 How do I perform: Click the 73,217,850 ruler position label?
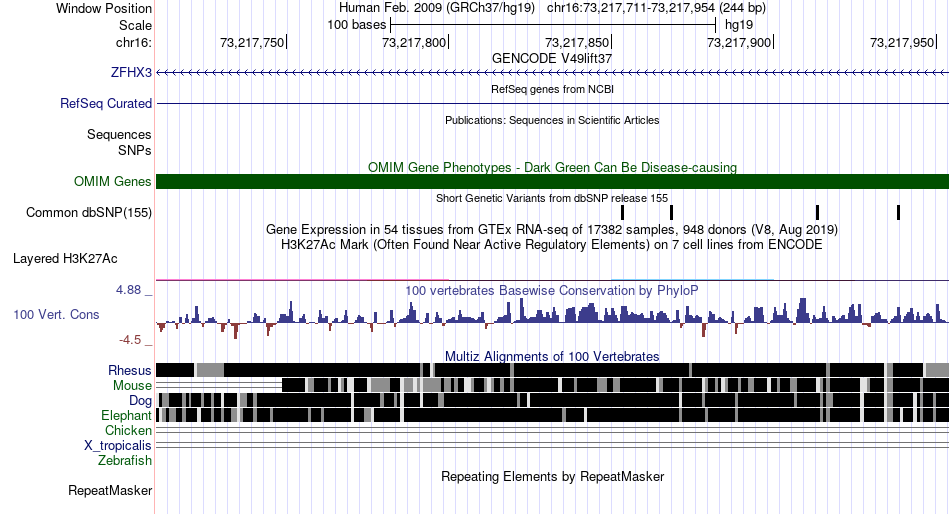point(577,42)
